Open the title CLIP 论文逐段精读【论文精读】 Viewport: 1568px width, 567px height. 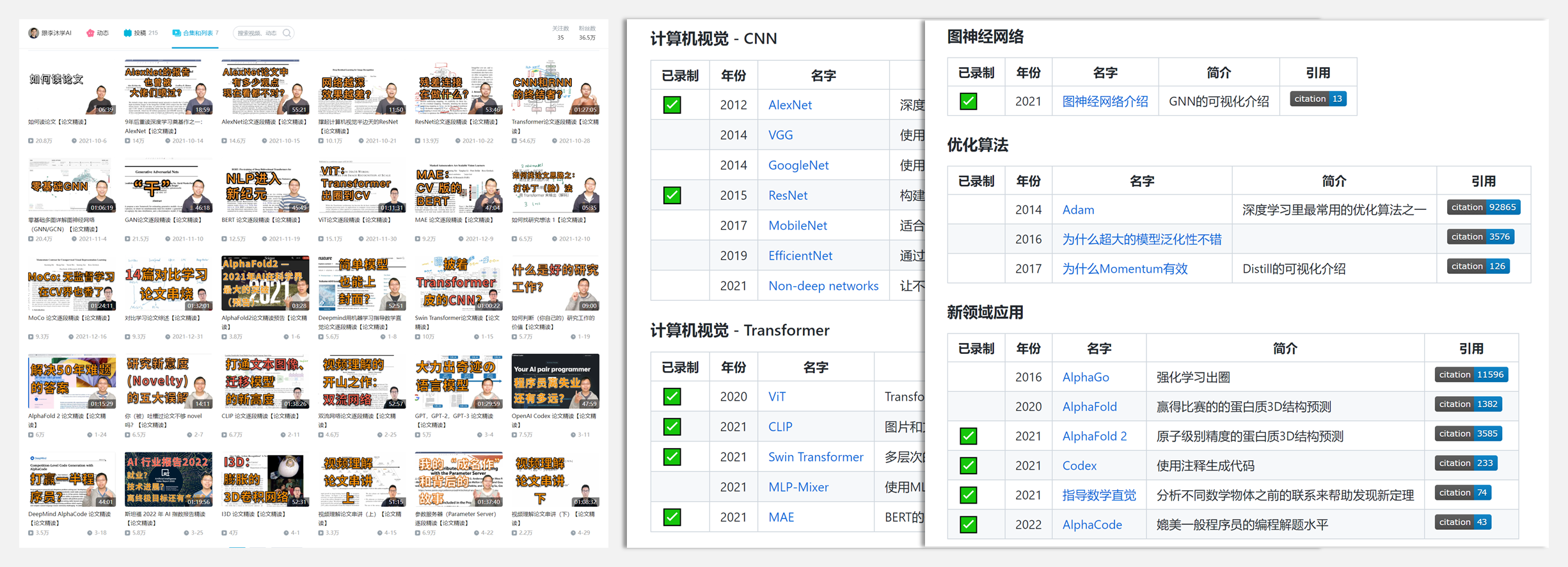click(x=260, y=416)
